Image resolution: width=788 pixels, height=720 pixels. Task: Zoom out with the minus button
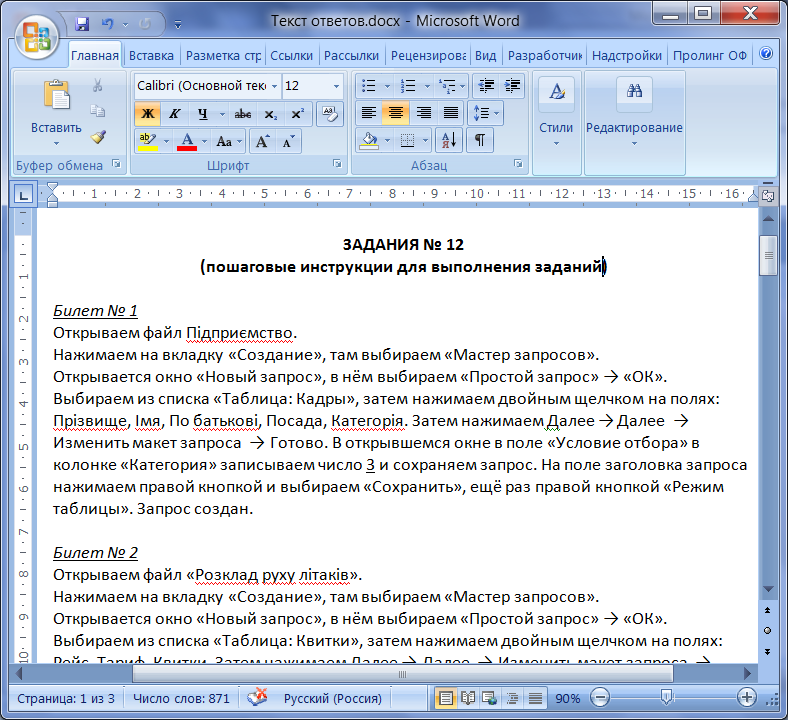point(600,697)
